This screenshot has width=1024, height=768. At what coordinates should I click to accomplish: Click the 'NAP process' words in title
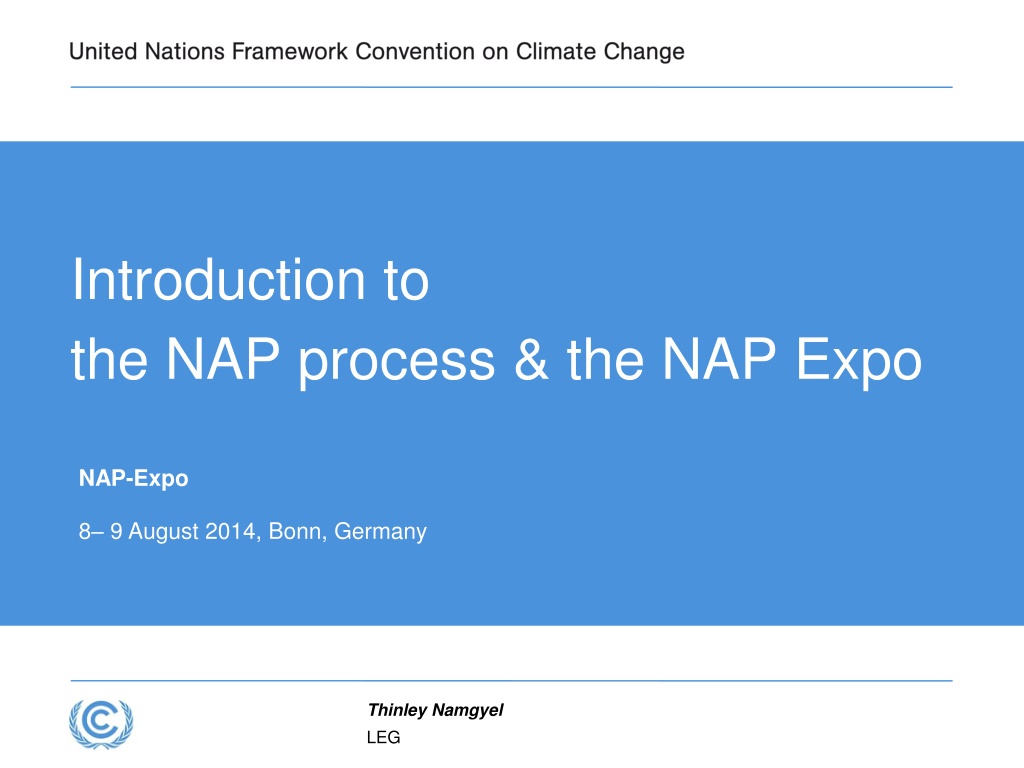tap(330, 360)
